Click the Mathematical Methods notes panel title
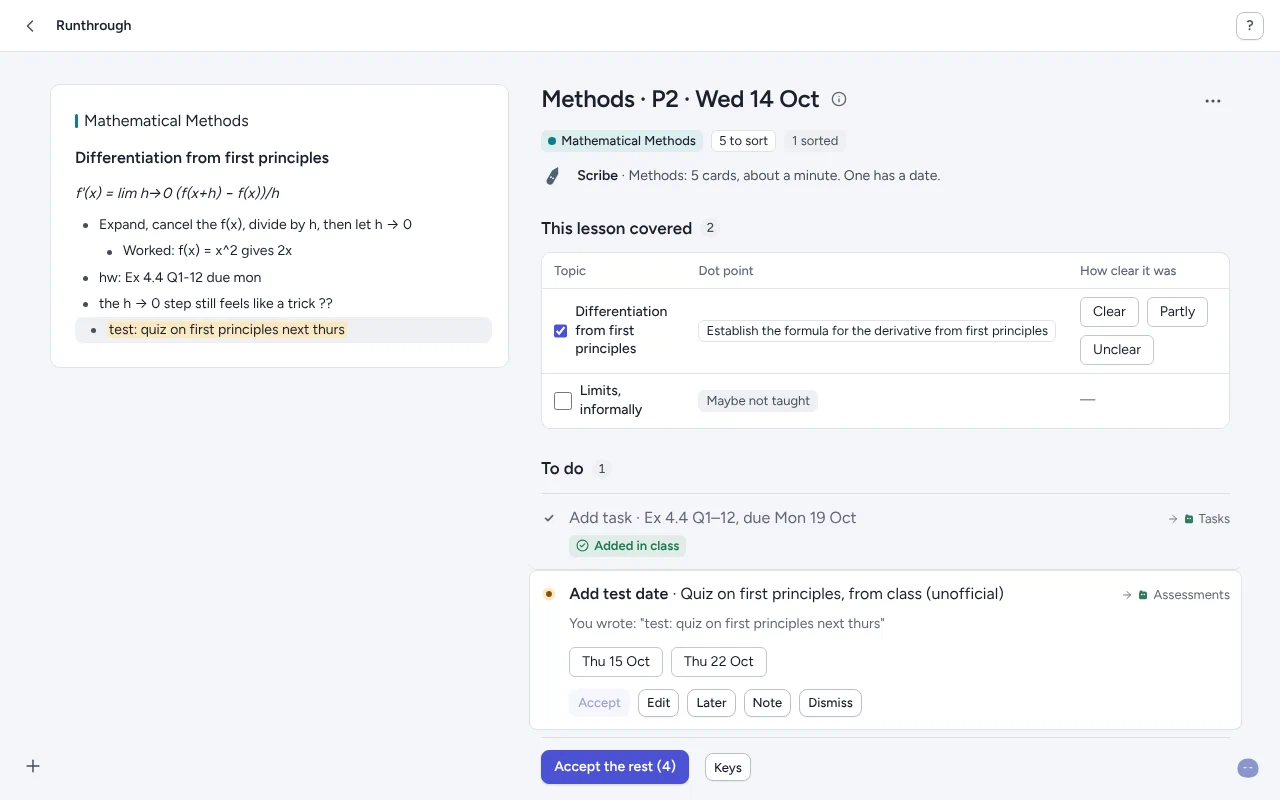This screenshot has width=1280, height=800. coord(166,121)
